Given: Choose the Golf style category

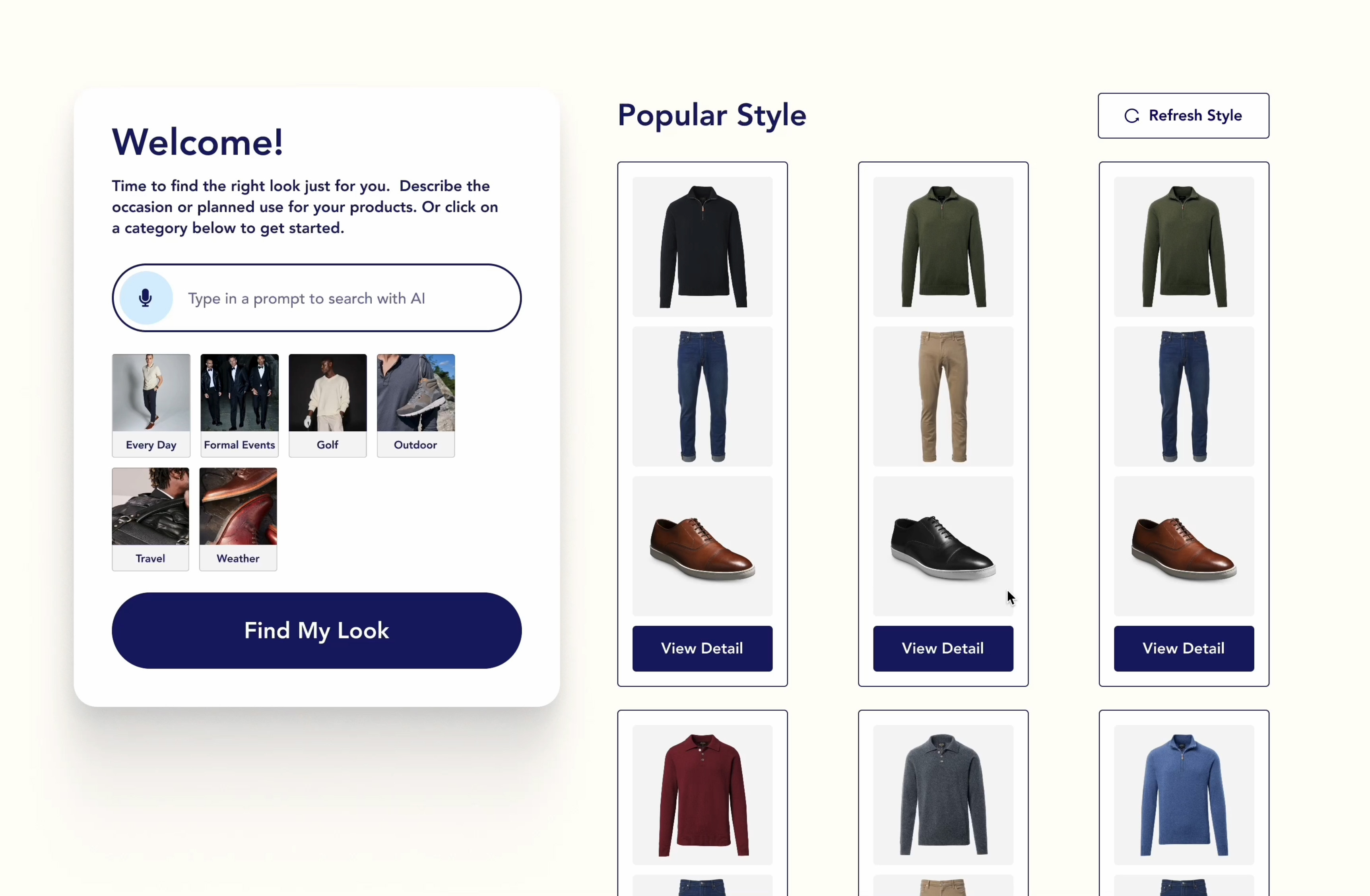Looking at the screenshot, I should (x=327, y=405).
